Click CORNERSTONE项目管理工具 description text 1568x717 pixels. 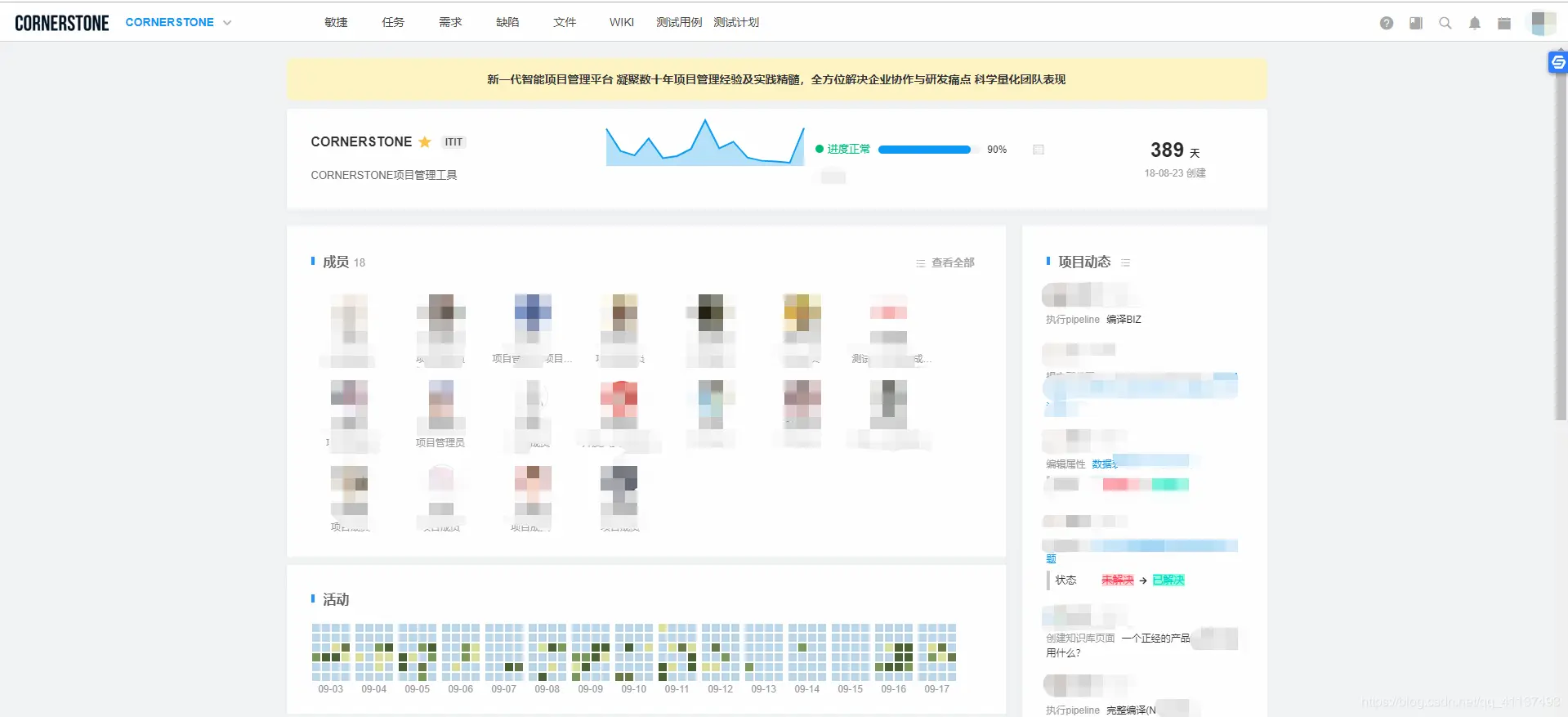pyautogui.click(x=384, y=175)
